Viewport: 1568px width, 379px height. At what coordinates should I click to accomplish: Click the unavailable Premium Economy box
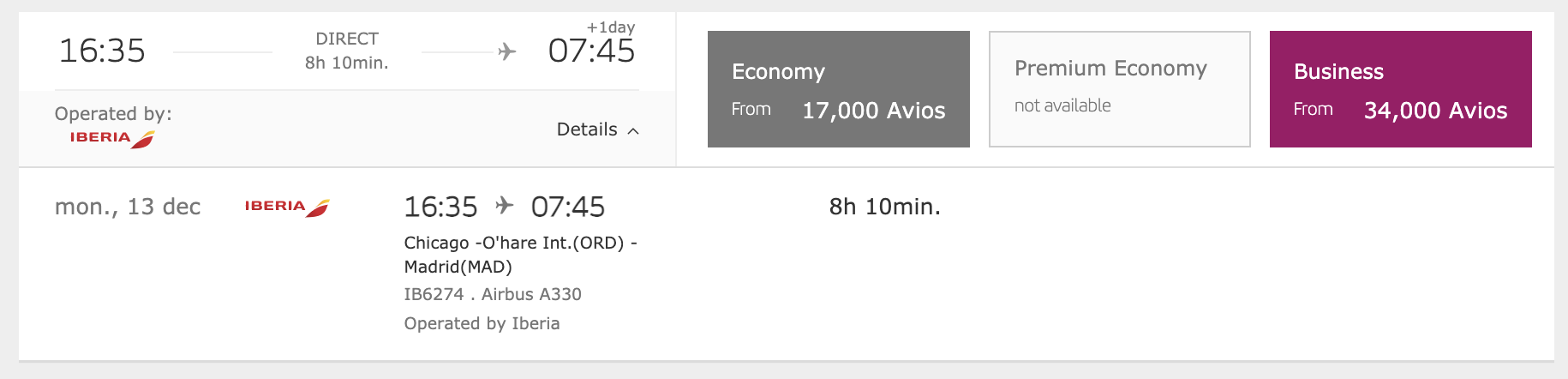click(x=1120, y=89)
